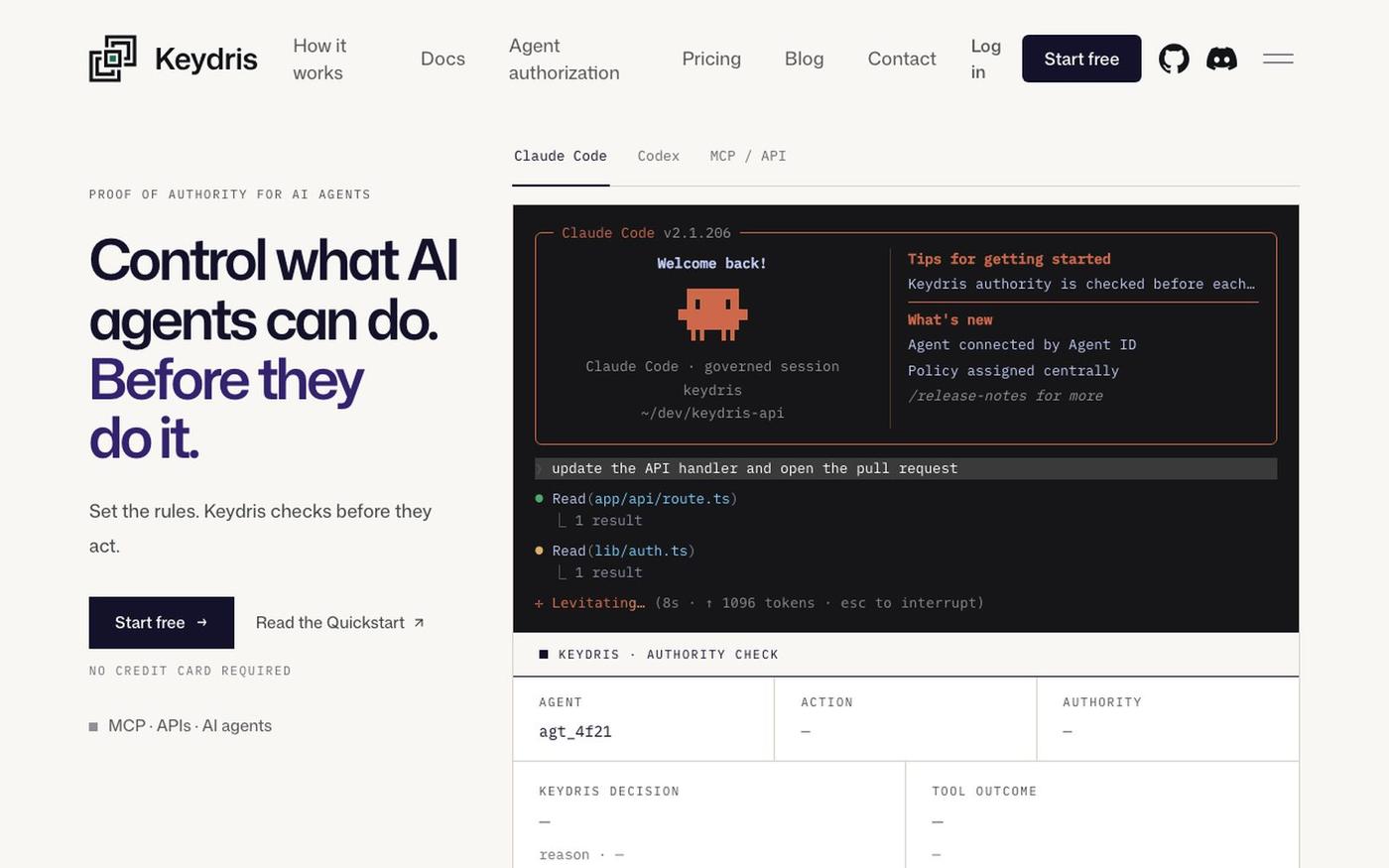Open the Discord icon link
Image resolution: width=1389 pixels, height=868 pixels.
pyautogui.click(x=1221, y=59)
